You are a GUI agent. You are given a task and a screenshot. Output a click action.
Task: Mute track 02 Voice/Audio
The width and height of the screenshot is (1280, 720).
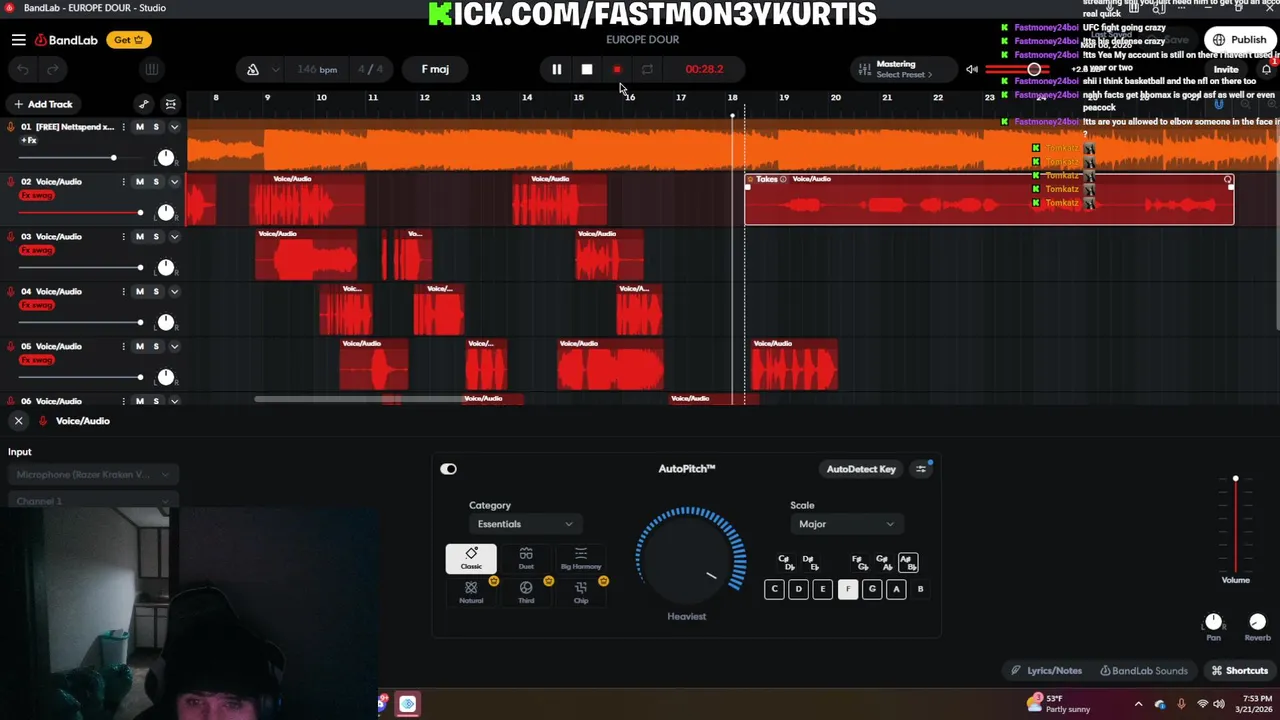click(x=140, y=182)
